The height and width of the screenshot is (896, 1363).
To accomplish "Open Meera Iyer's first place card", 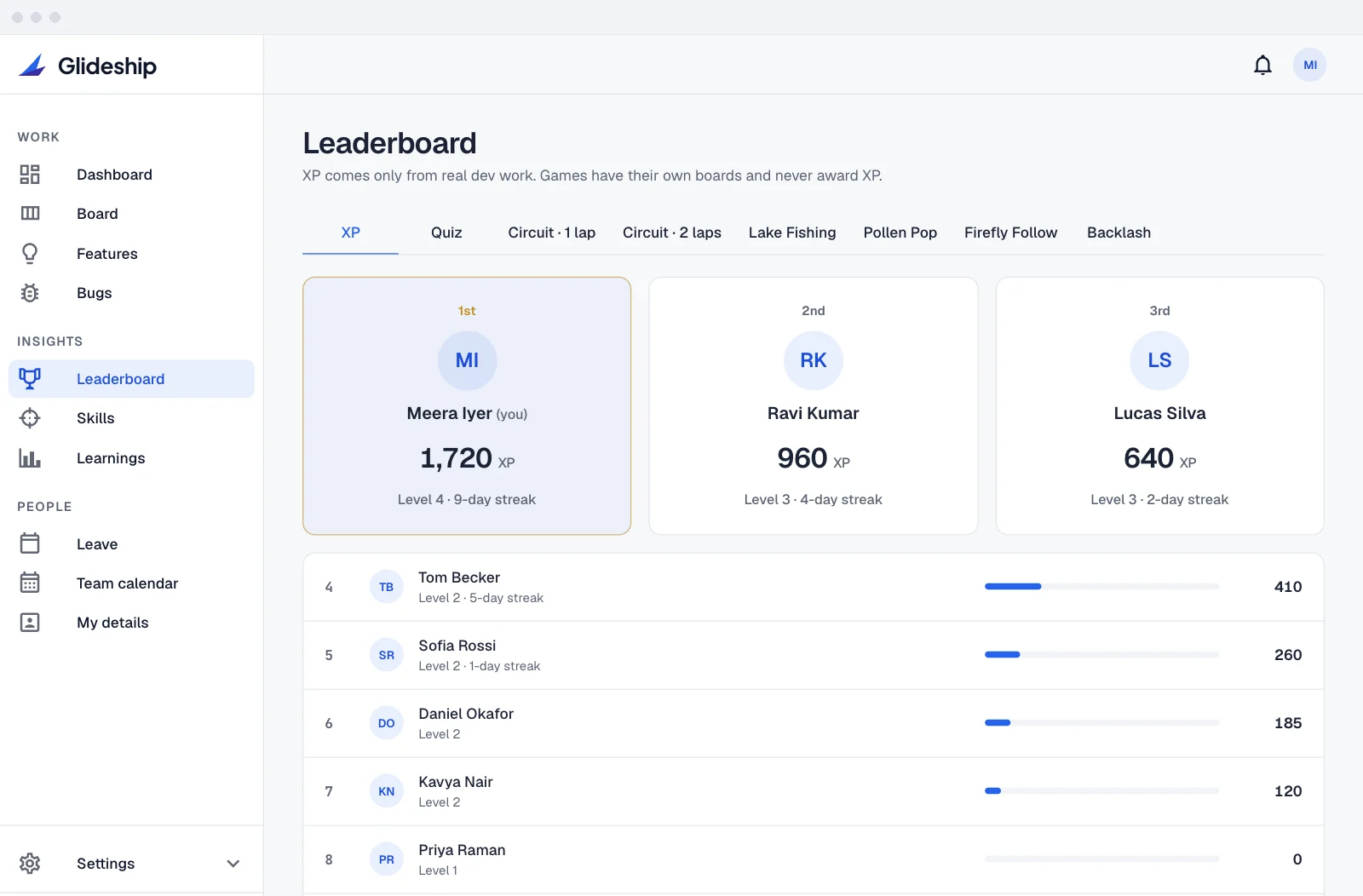I will click(467, 405).
